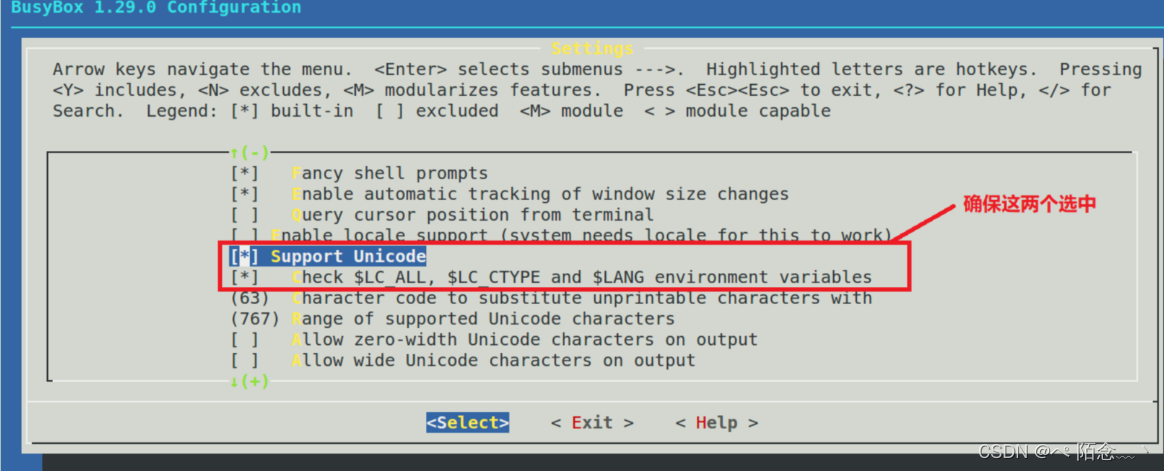The height and width of the screenshot is (471, 1164).
Task: Enable Allow wide Unicode characters option
Action: click(244, 360)
